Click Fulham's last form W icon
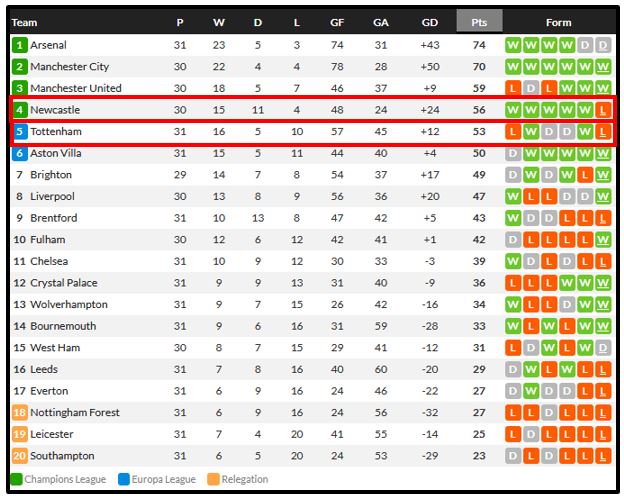 pos(603,240)
